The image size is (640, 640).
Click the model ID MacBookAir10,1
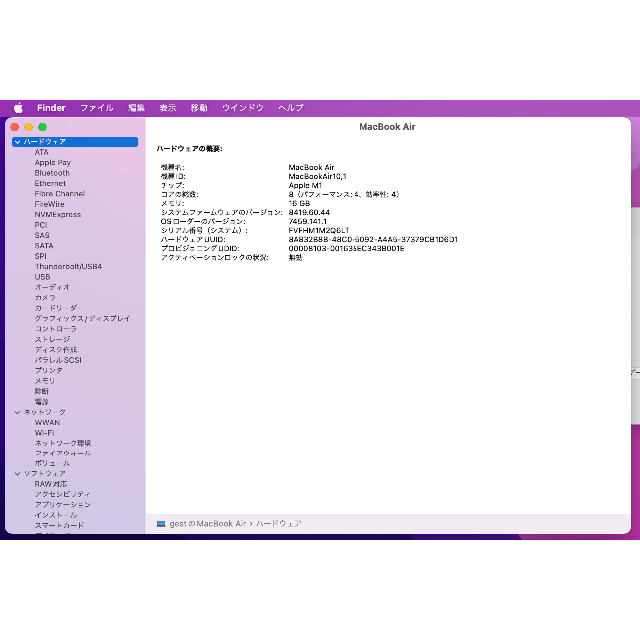318,177
